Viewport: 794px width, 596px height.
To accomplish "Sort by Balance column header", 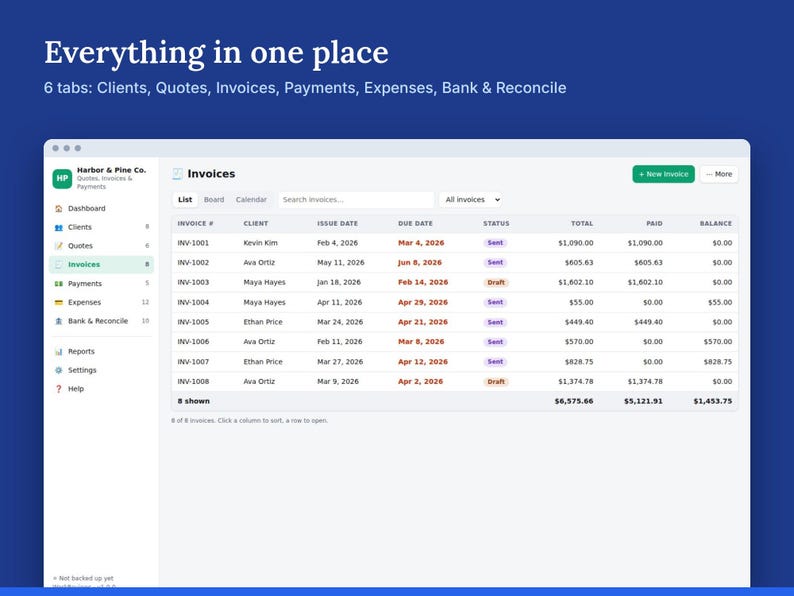I will (716, 223).
